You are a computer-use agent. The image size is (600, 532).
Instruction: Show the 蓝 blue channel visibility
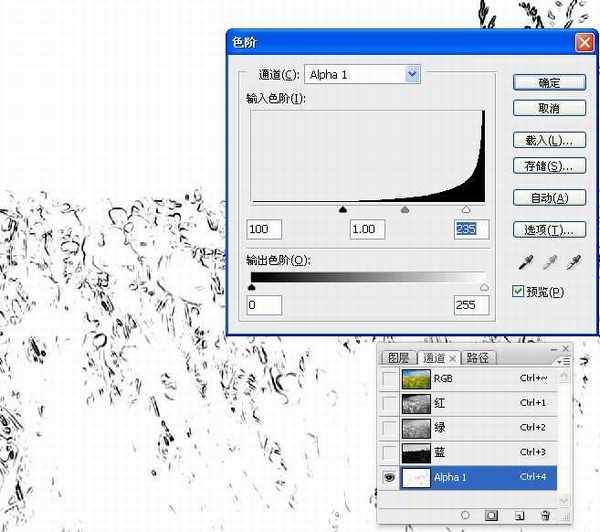tap(389, 452)
